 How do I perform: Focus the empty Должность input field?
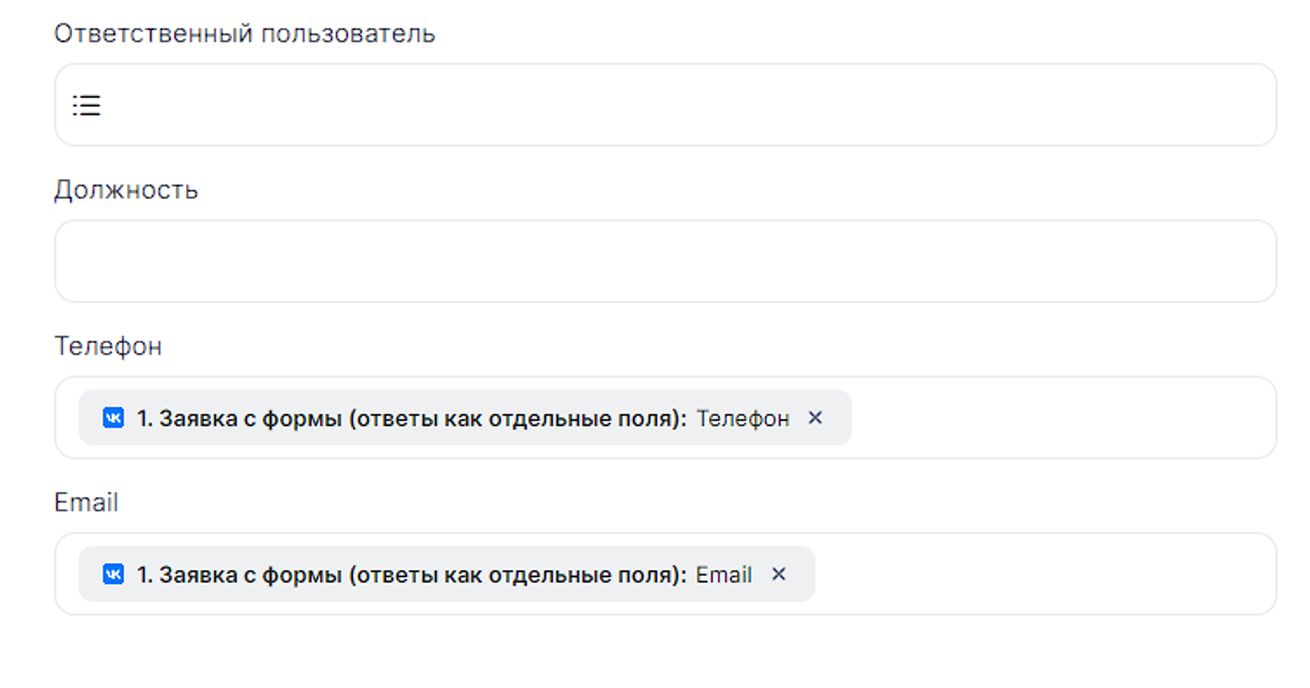[665, 261]
